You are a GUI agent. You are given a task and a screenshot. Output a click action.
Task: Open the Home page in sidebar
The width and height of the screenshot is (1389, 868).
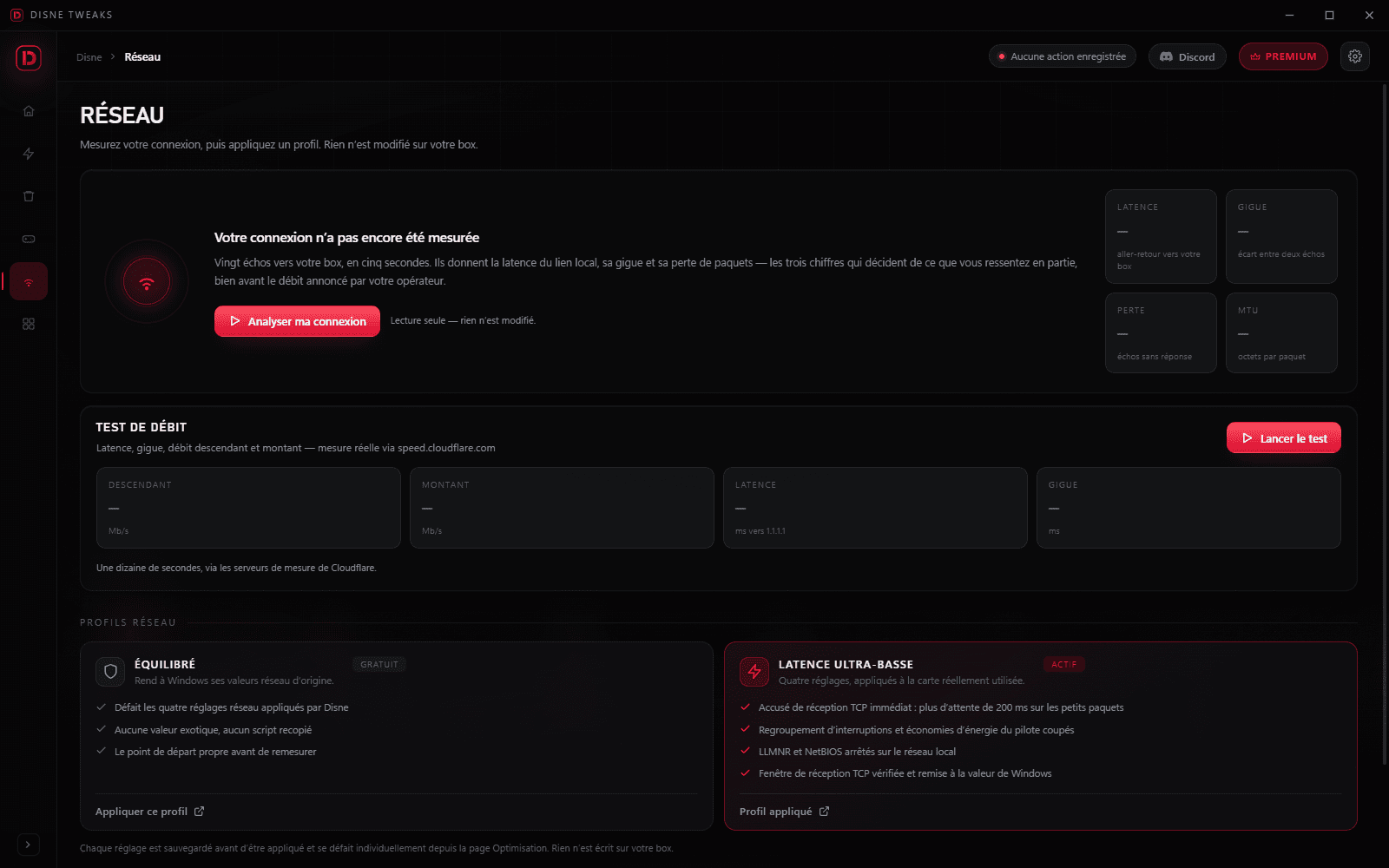point(29,111)
